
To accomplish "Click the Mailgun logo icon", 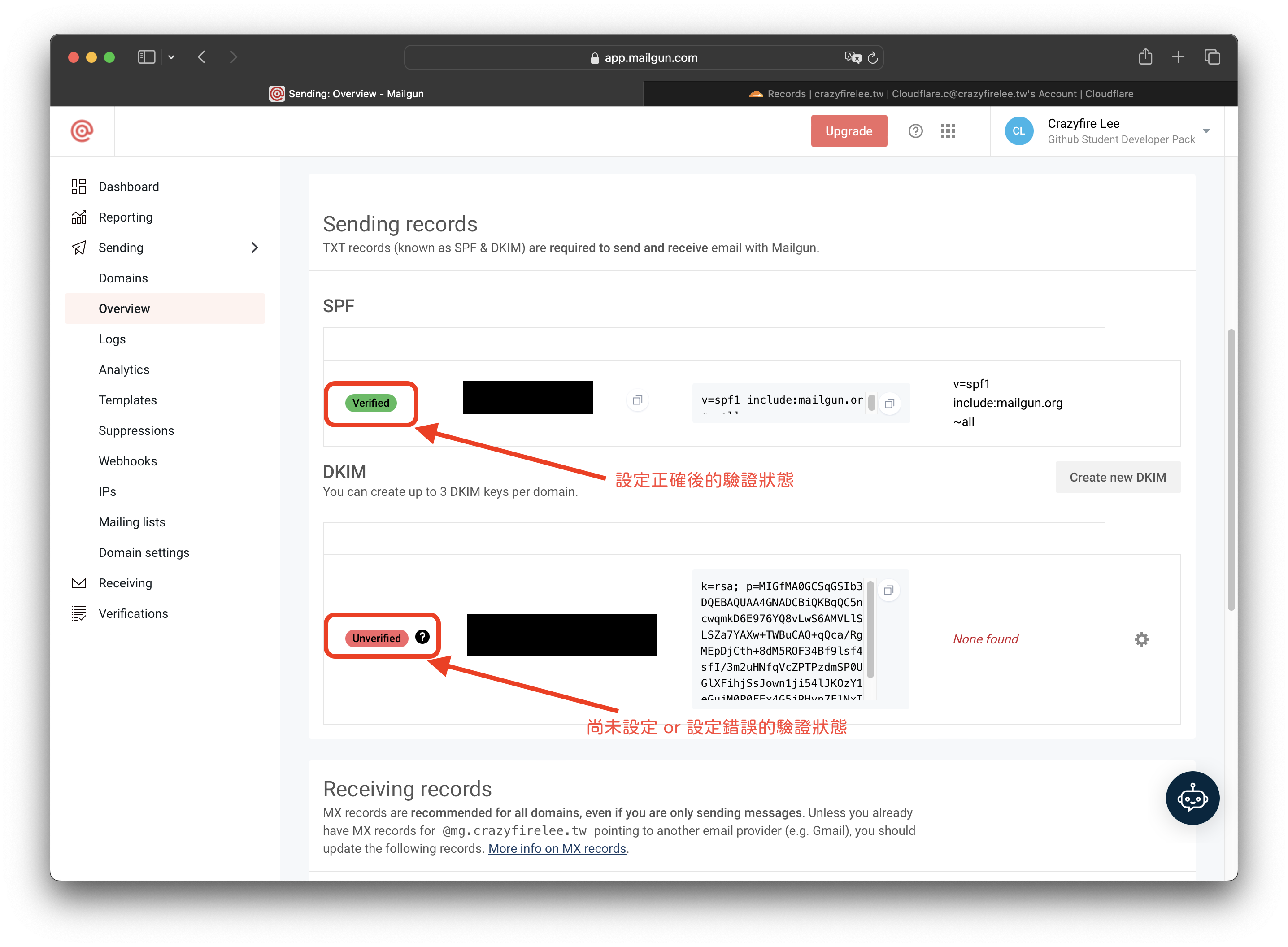I will pos(82,131).
